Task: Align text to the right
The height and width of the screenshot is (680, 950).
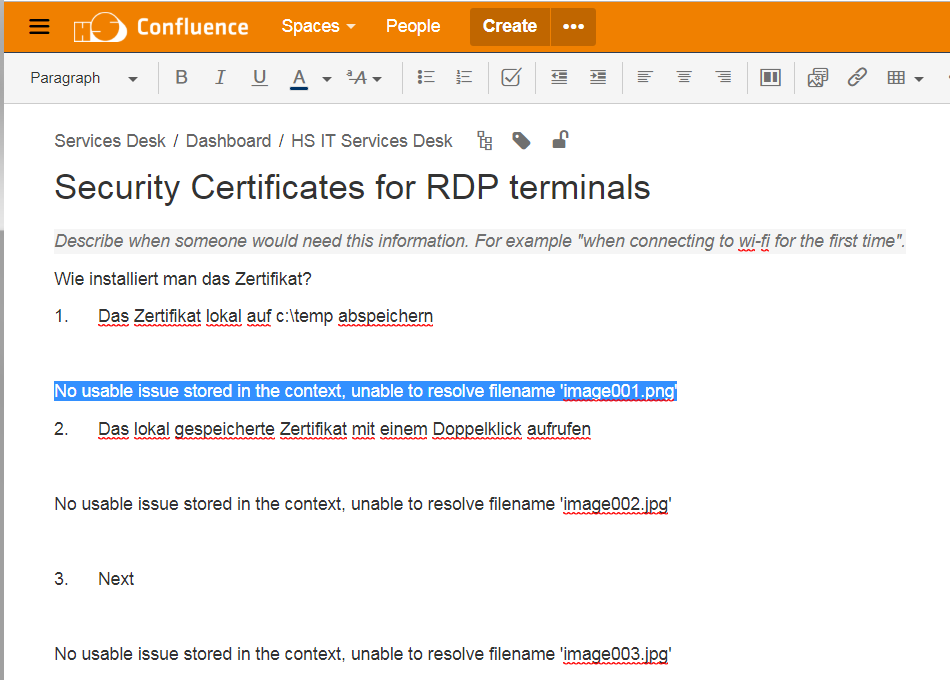Action: pos(723,77)
